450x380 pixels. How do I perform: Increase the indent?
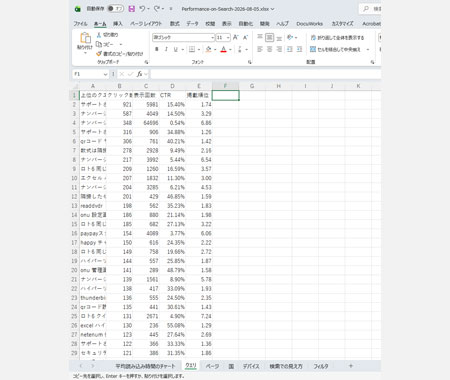point(299,49)
